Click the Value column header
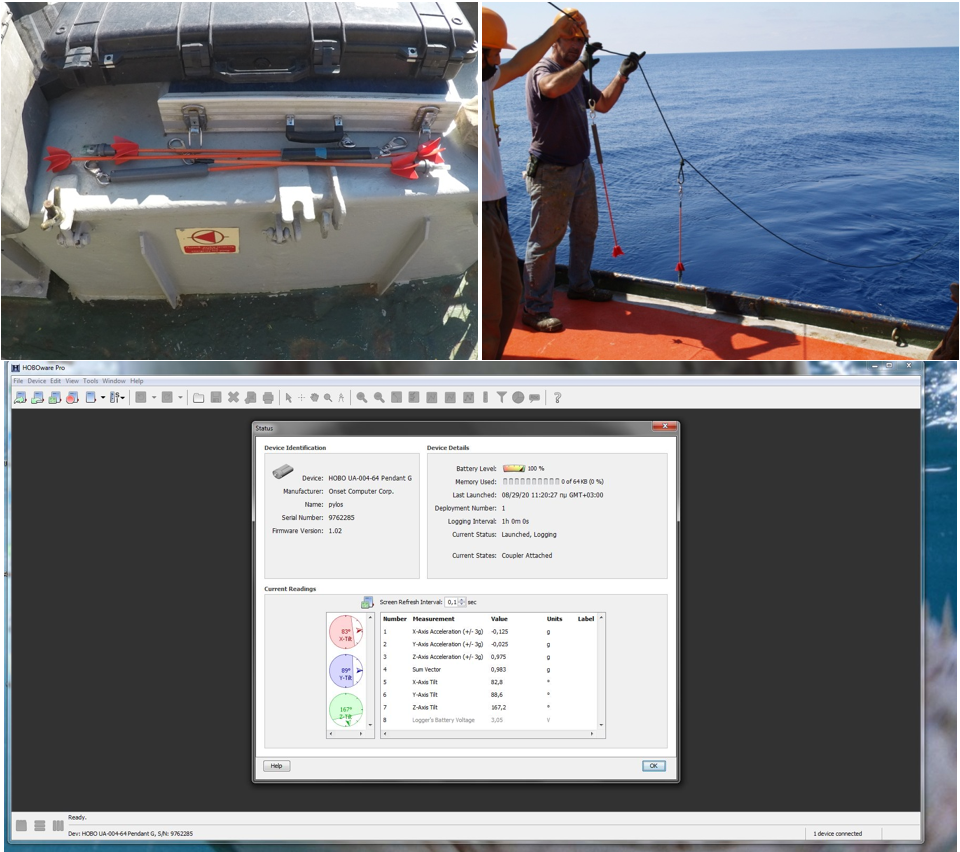The height and width of the screenshot is (852, 960). pos(499,619)
